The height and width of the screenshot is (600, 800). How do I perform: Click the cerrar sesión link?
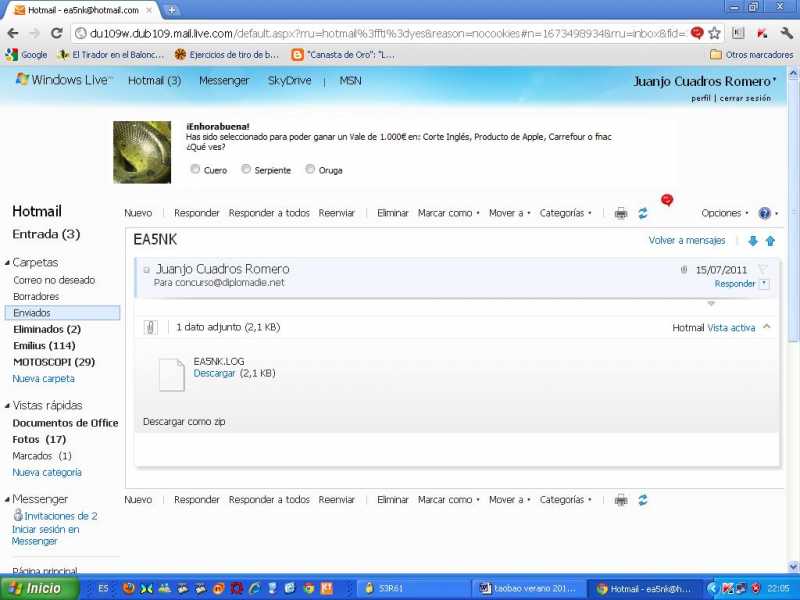[745, 98]
